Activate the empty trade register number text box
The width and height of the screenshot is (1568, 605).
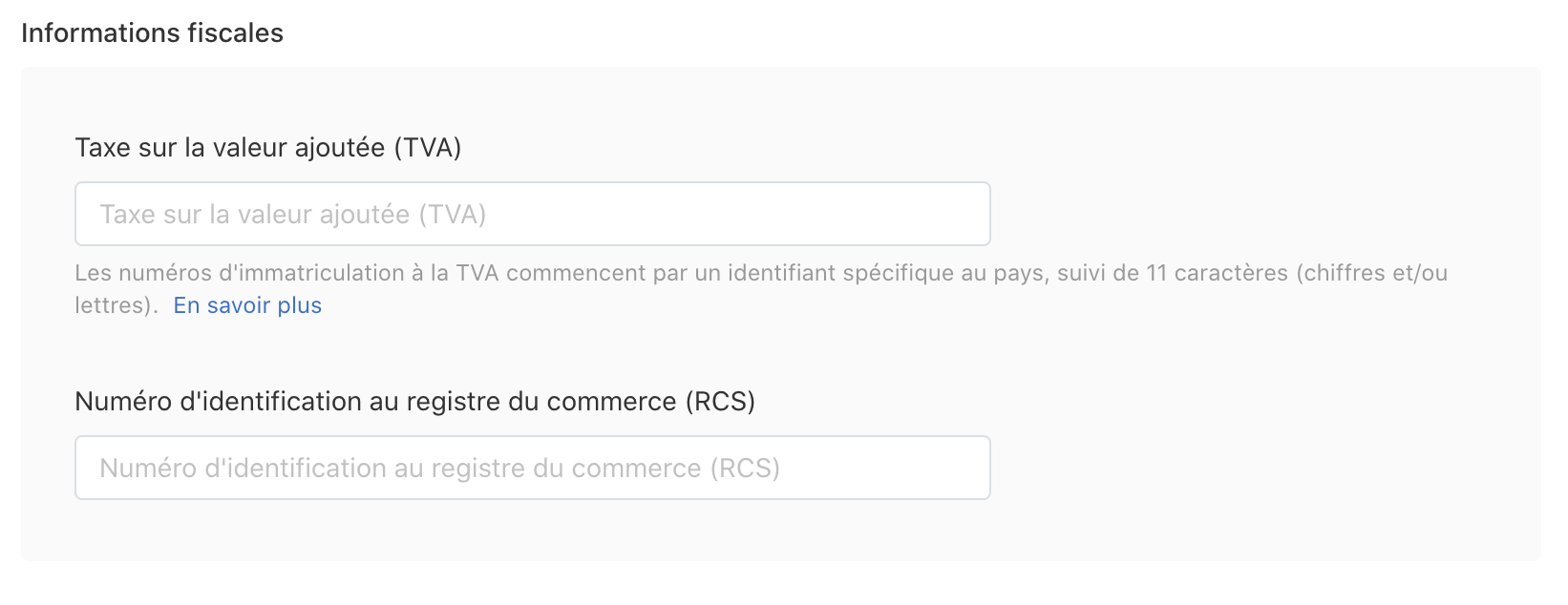coord(533,468)
